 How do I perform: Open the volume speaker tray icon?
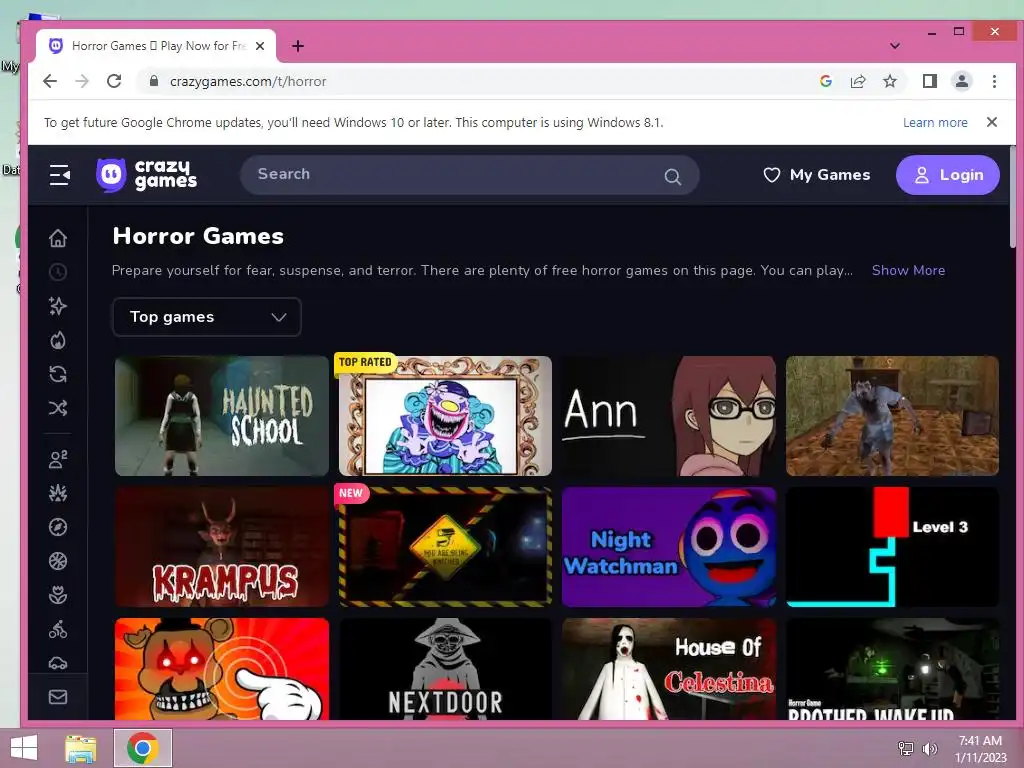(x=929, y=749)
